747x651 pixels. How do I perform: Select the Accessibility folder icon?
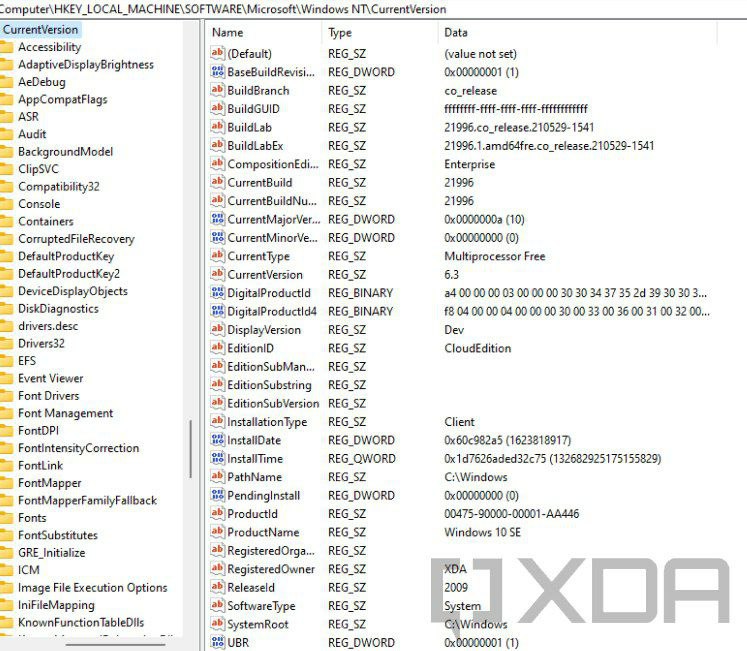tap(6, 47)
